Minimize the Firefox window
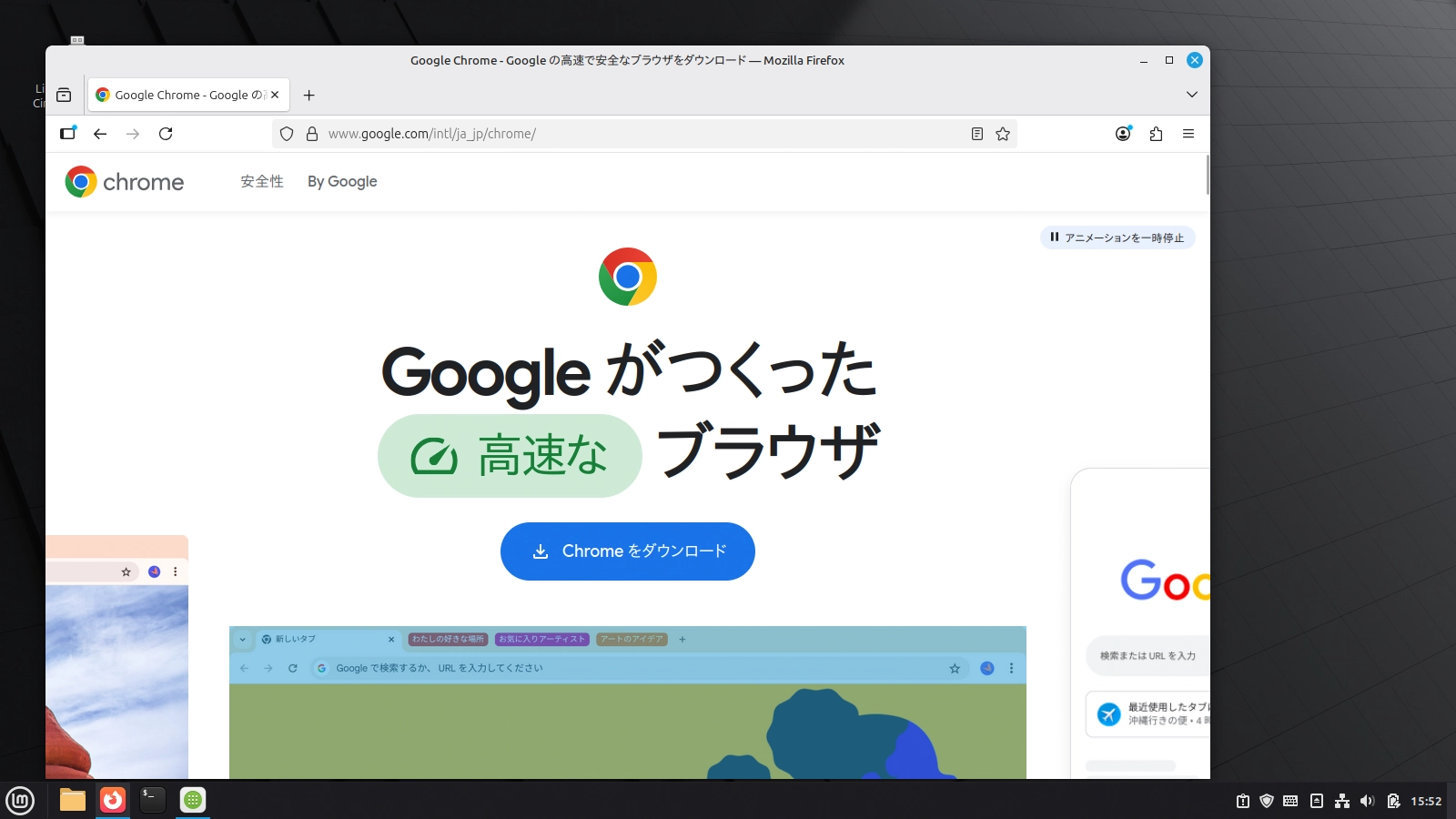The height and width of the screenshot is (819, 1456). point(1144,61)
